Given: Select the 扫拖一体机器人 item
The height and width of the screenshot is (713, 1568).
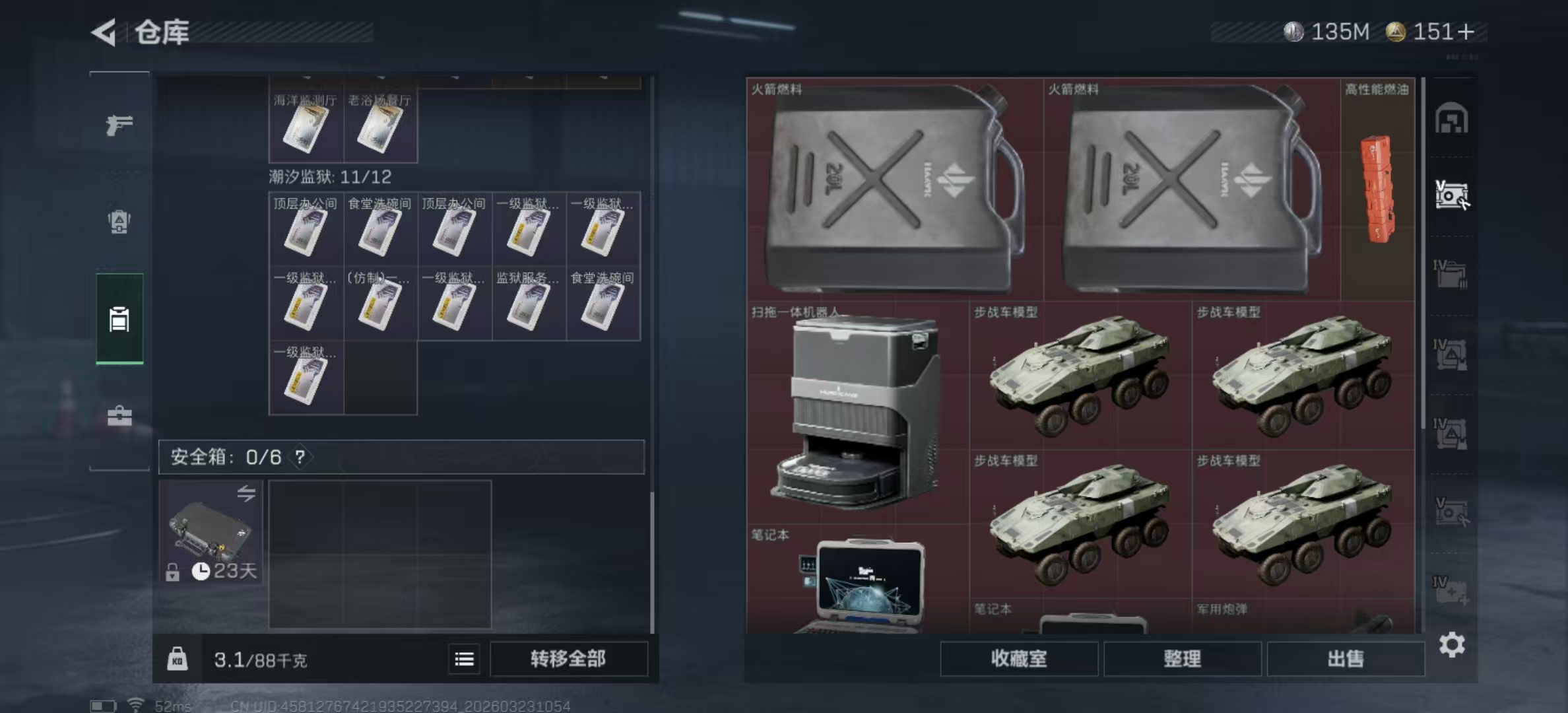Looking at the screenshot, I should click(x=857, y=413).
